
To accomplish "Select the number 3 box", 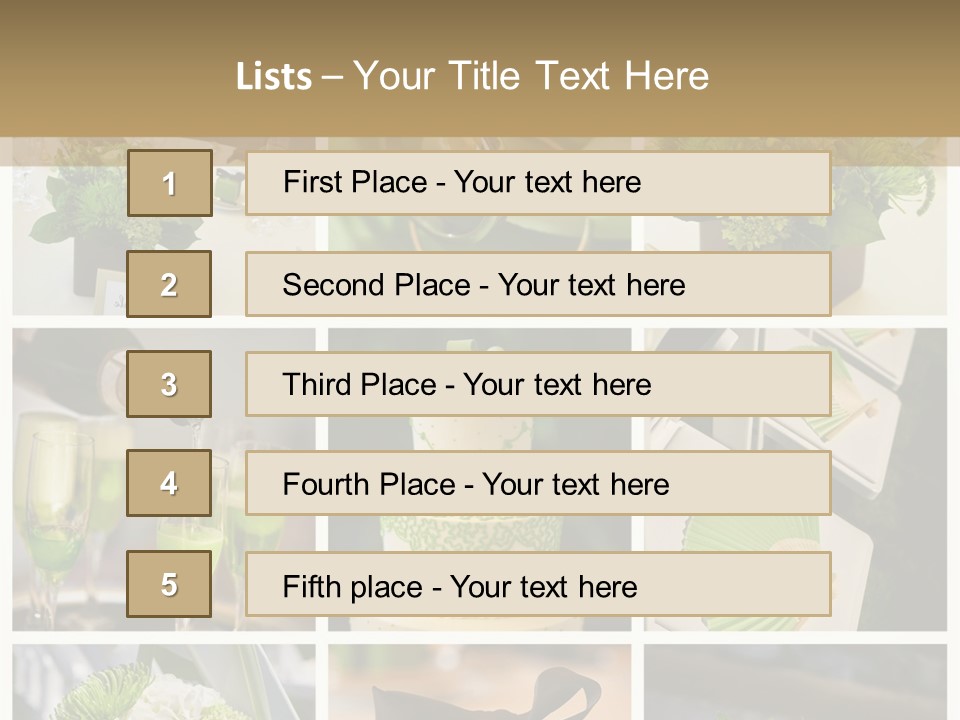I will [169, 384].
